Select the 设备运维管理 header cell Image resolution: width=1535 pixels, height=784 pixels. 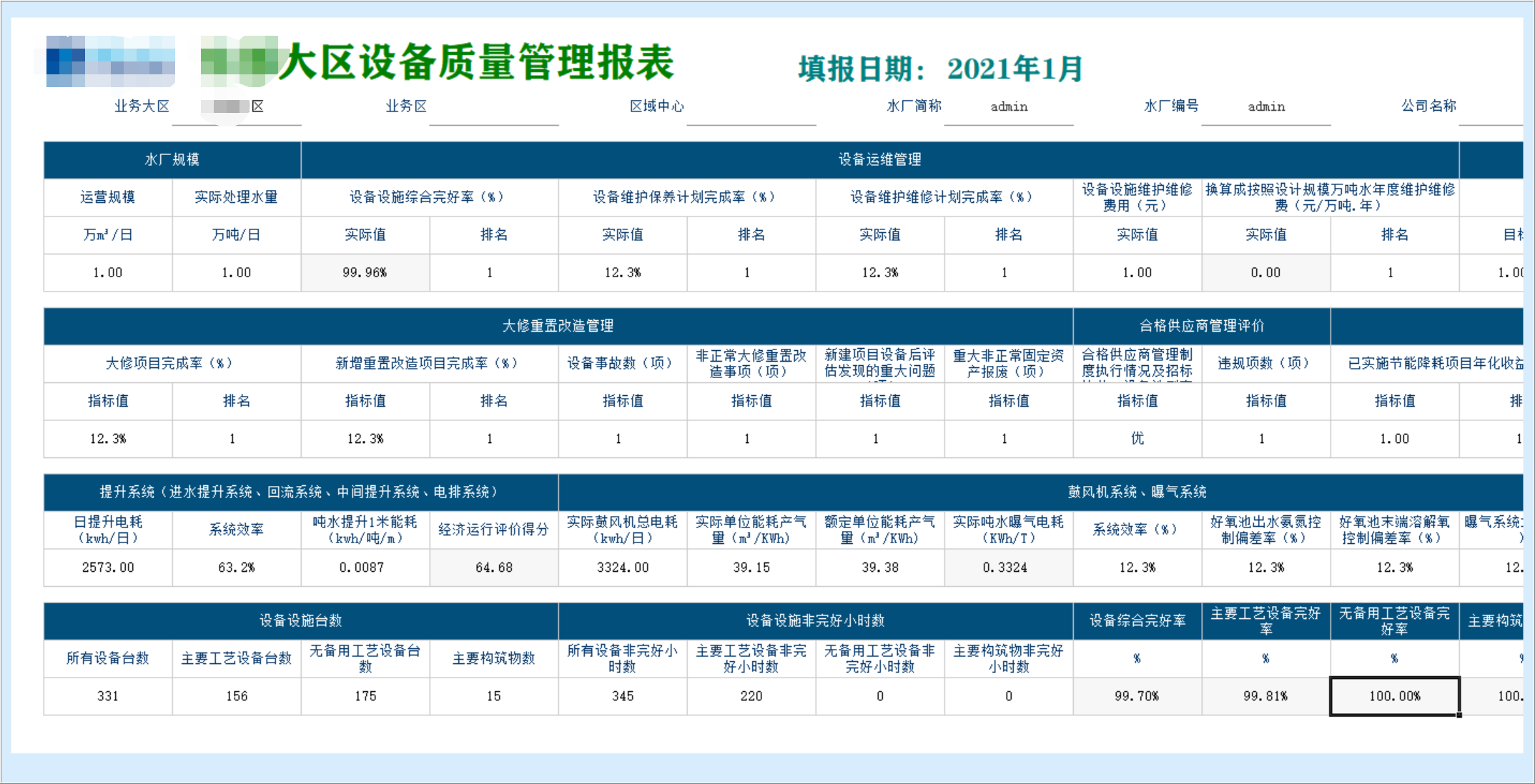coord(880,159)
